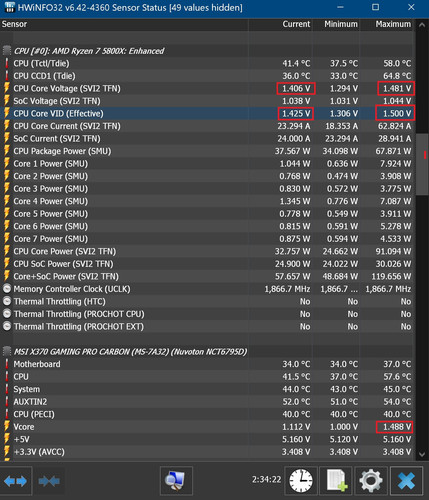429x500 pixels.
Task: Click lightning icon beside +3.3V (AVCC)
Action: (x=7, y=452)
